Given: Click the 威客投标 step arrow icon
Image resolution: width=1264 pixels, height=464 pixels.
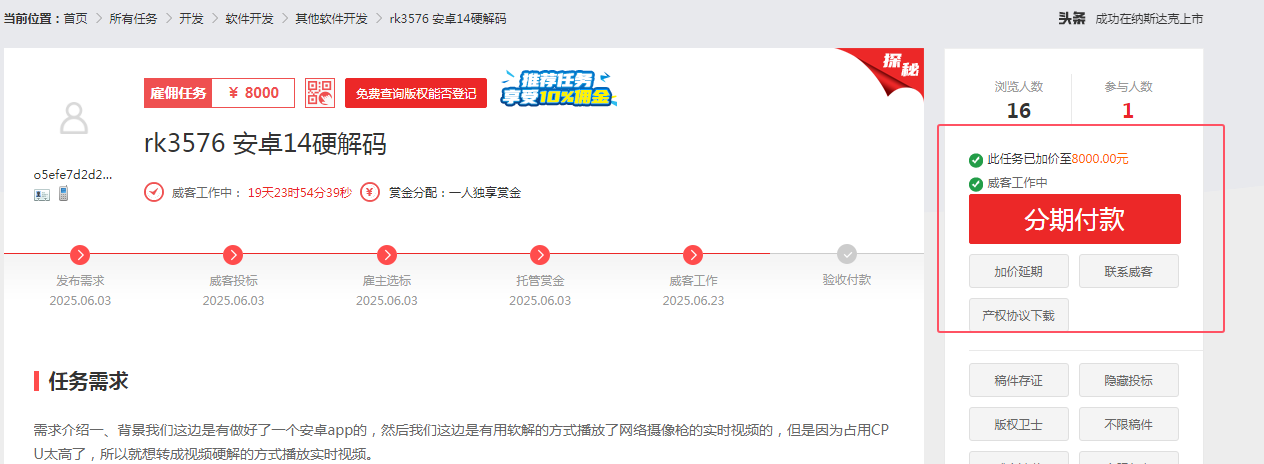Looking at the screenshot, I should pos(233,255).
